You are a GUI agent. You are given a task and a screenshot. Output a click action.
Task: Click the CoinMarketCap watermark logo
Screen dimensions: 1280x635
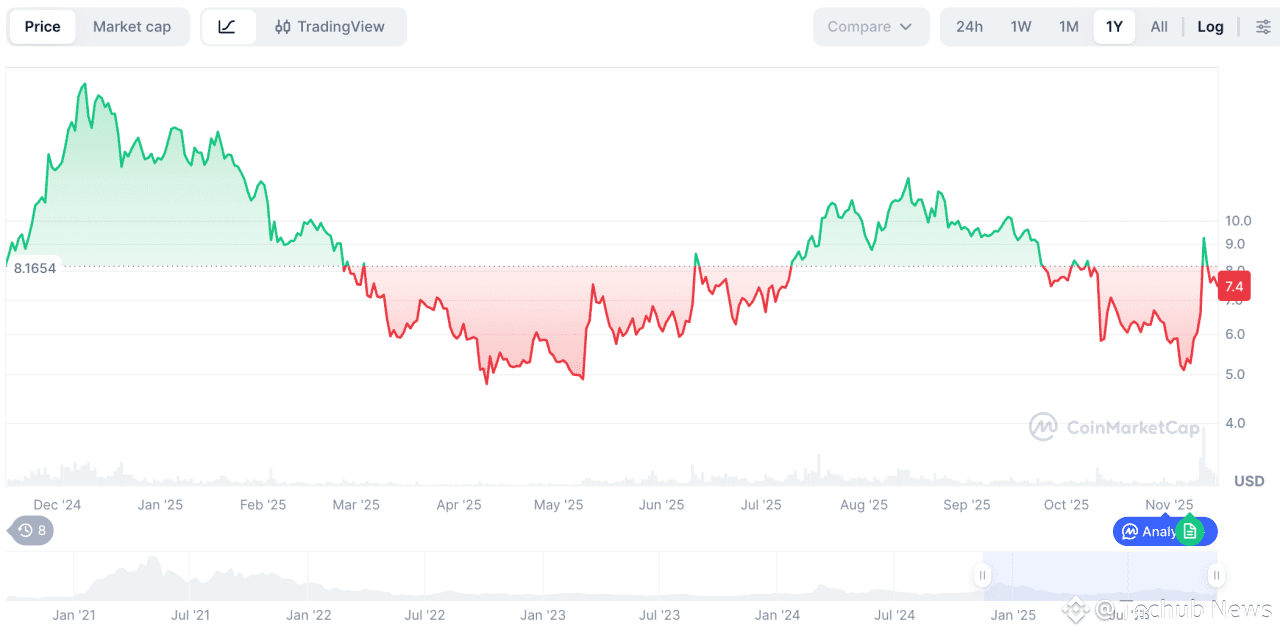coord(1044,427)
